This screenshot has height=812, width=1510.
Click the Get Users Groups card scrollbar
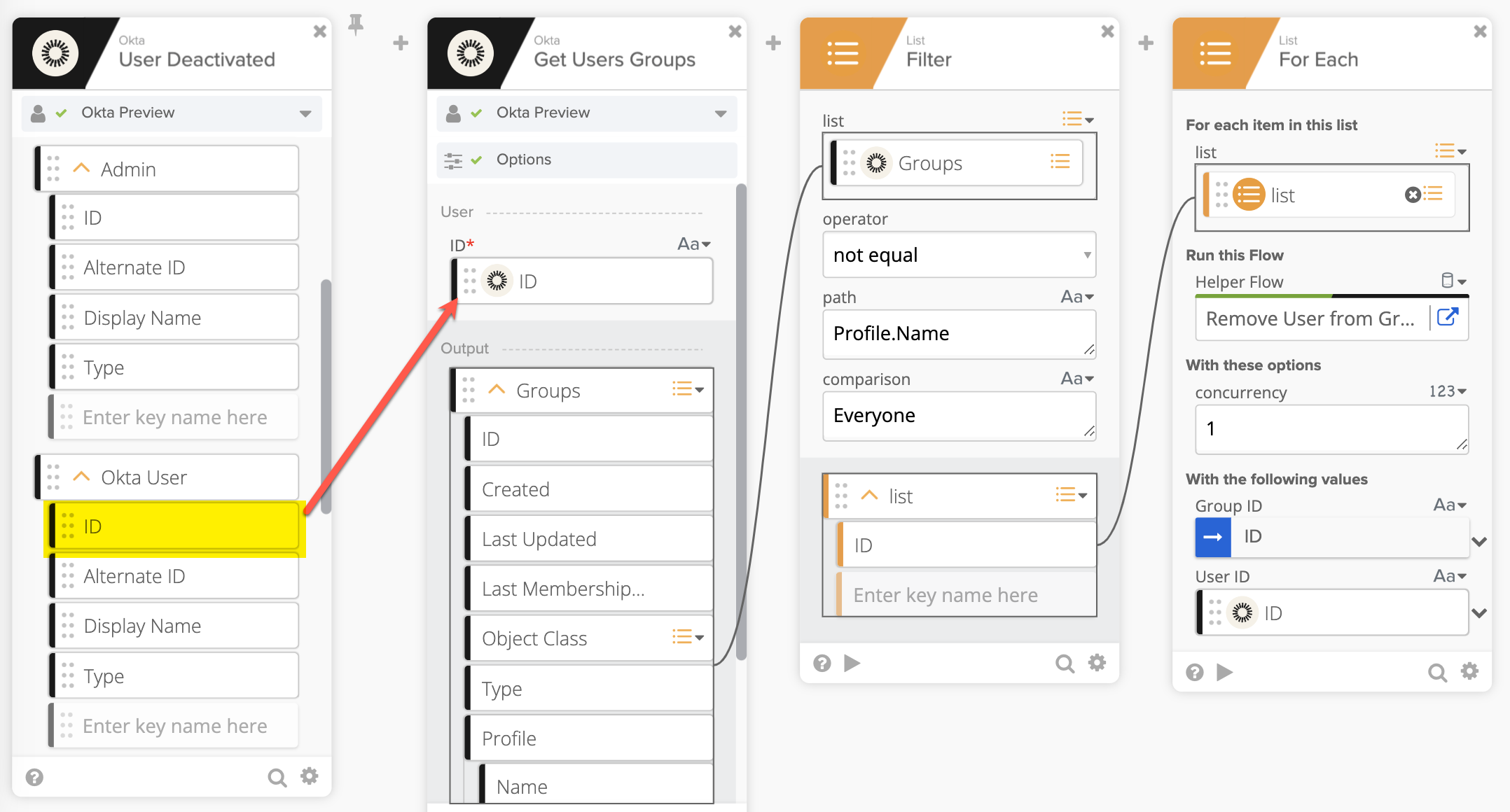[x=742, y=420]
